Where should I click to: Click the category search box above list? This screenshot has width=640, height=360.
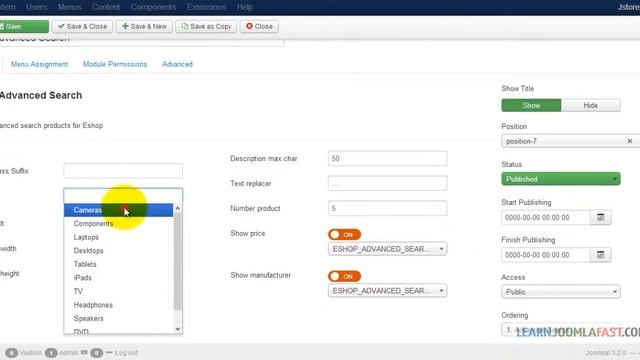(x=123, y=196)
